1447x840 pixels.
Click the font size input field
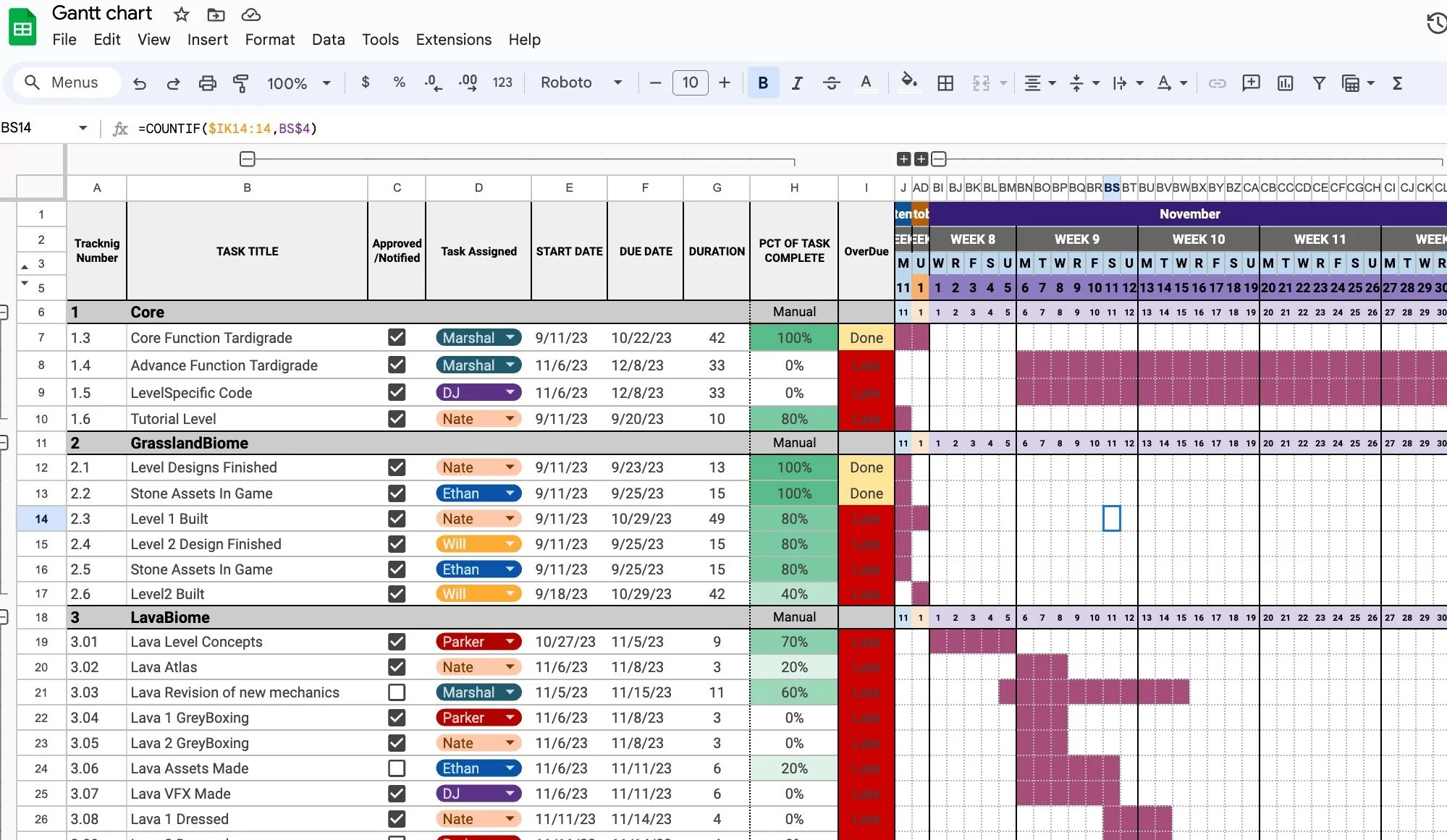coord(690,82)
